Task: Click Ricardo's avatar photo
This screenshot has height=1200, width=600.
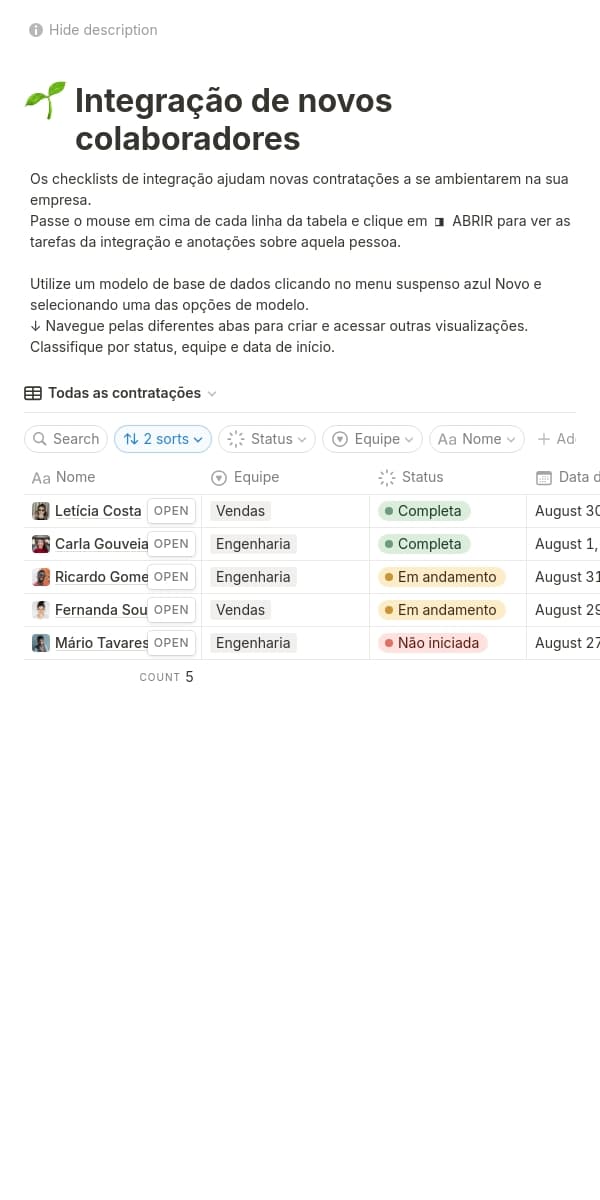Action: [x=41, y=577]
